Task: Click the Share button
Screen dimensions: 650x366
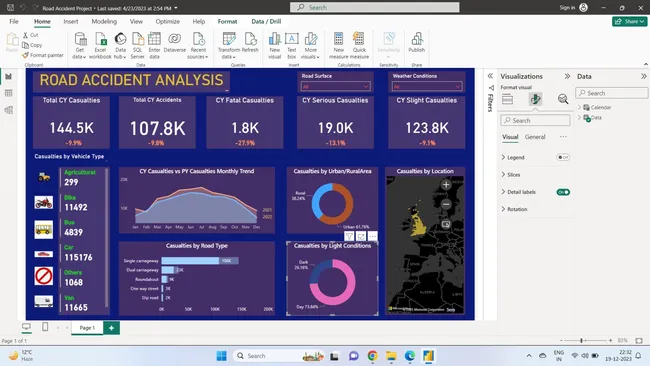Action: point(629,22)
